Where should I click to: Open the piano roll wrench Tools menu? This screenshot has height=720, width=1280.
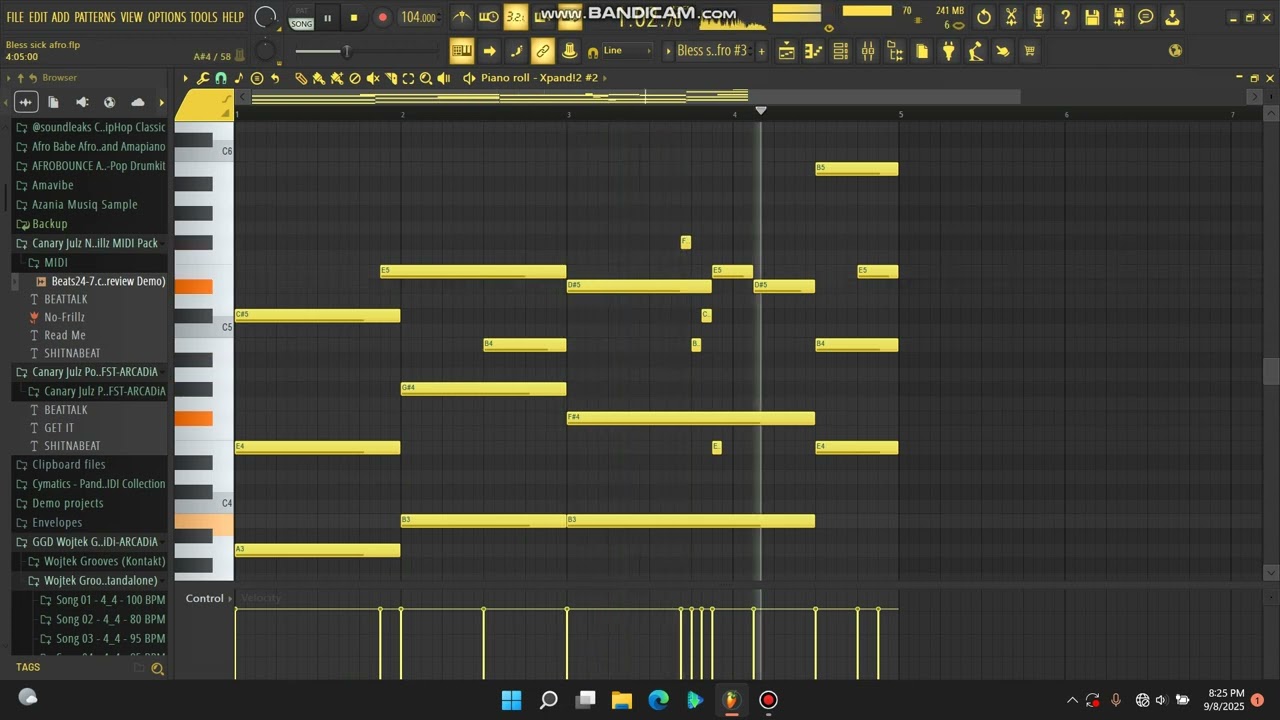click(203, 78)
